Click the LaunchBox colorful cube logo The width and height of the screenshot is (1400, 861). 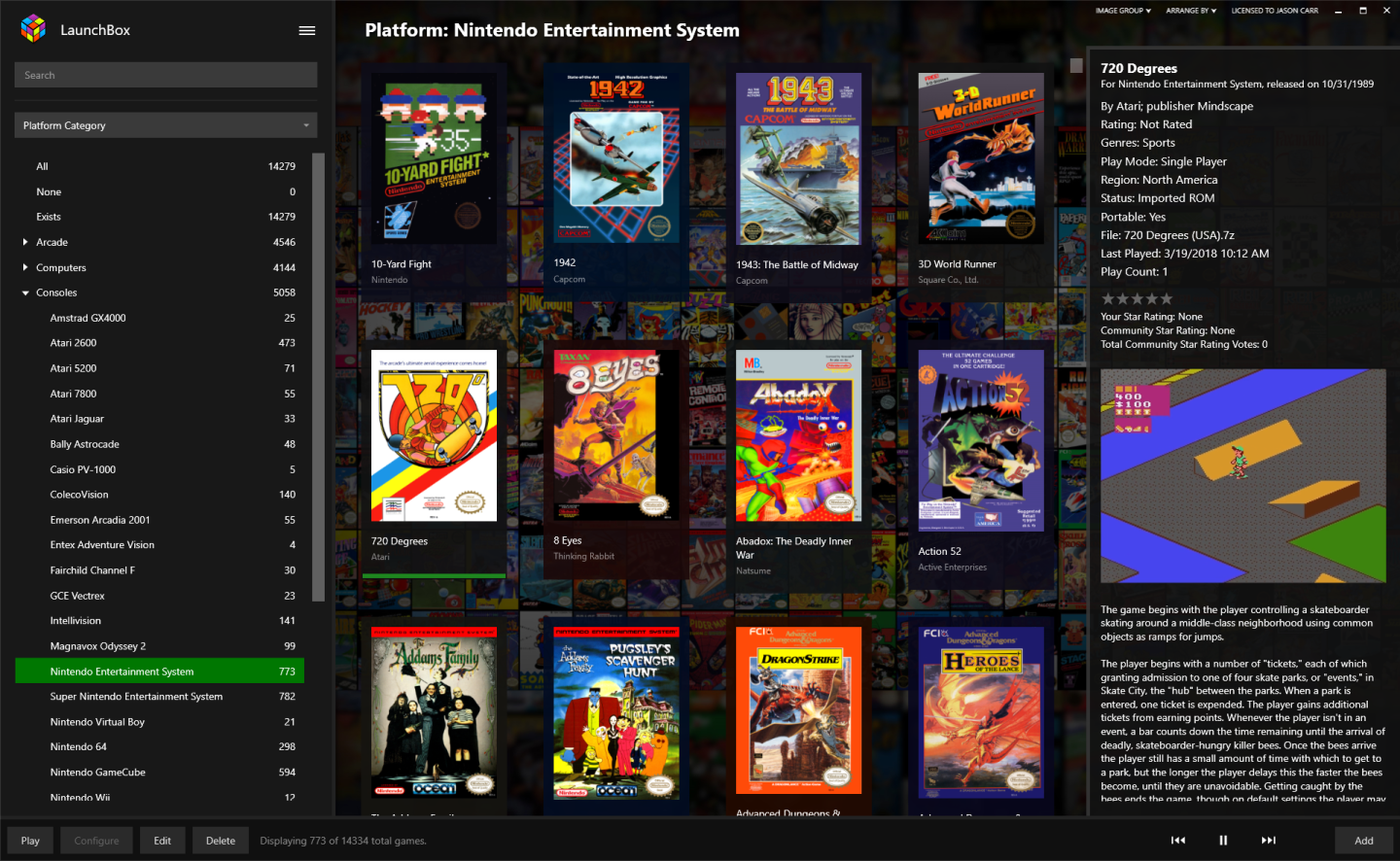click(x=33, y=29)
